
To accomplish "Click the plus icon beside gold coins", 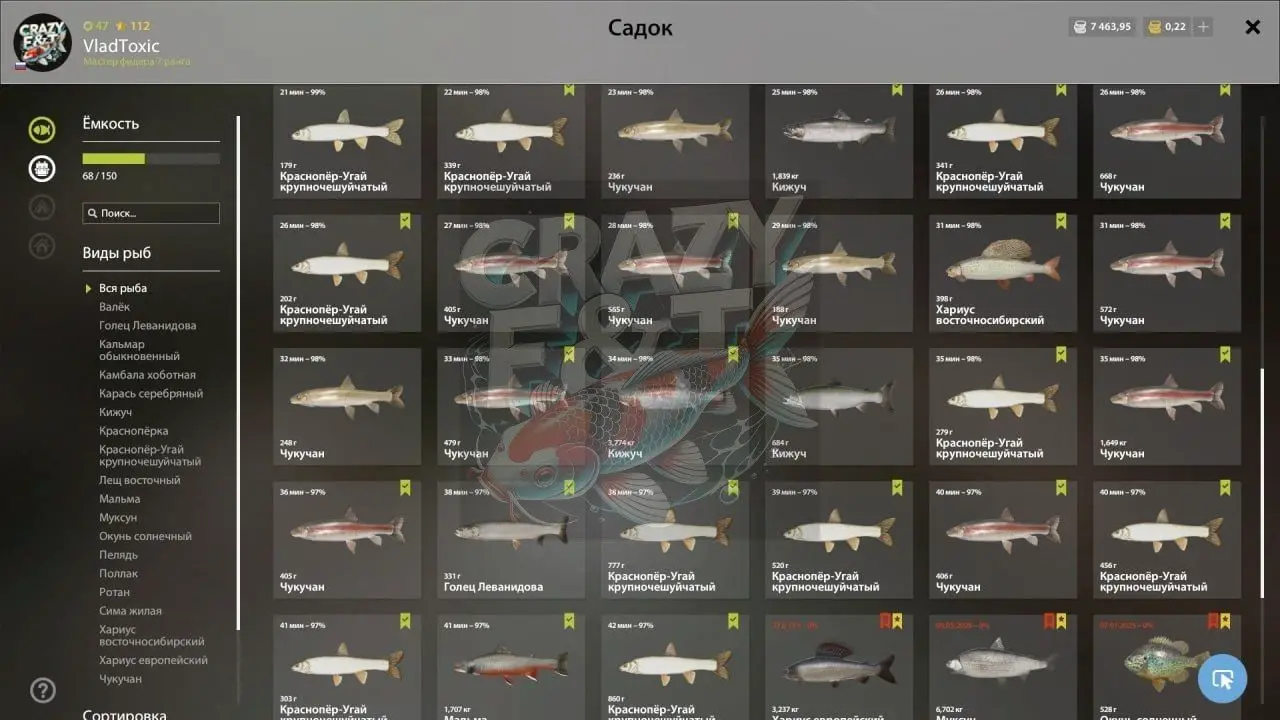I will tap(1203, 27).
